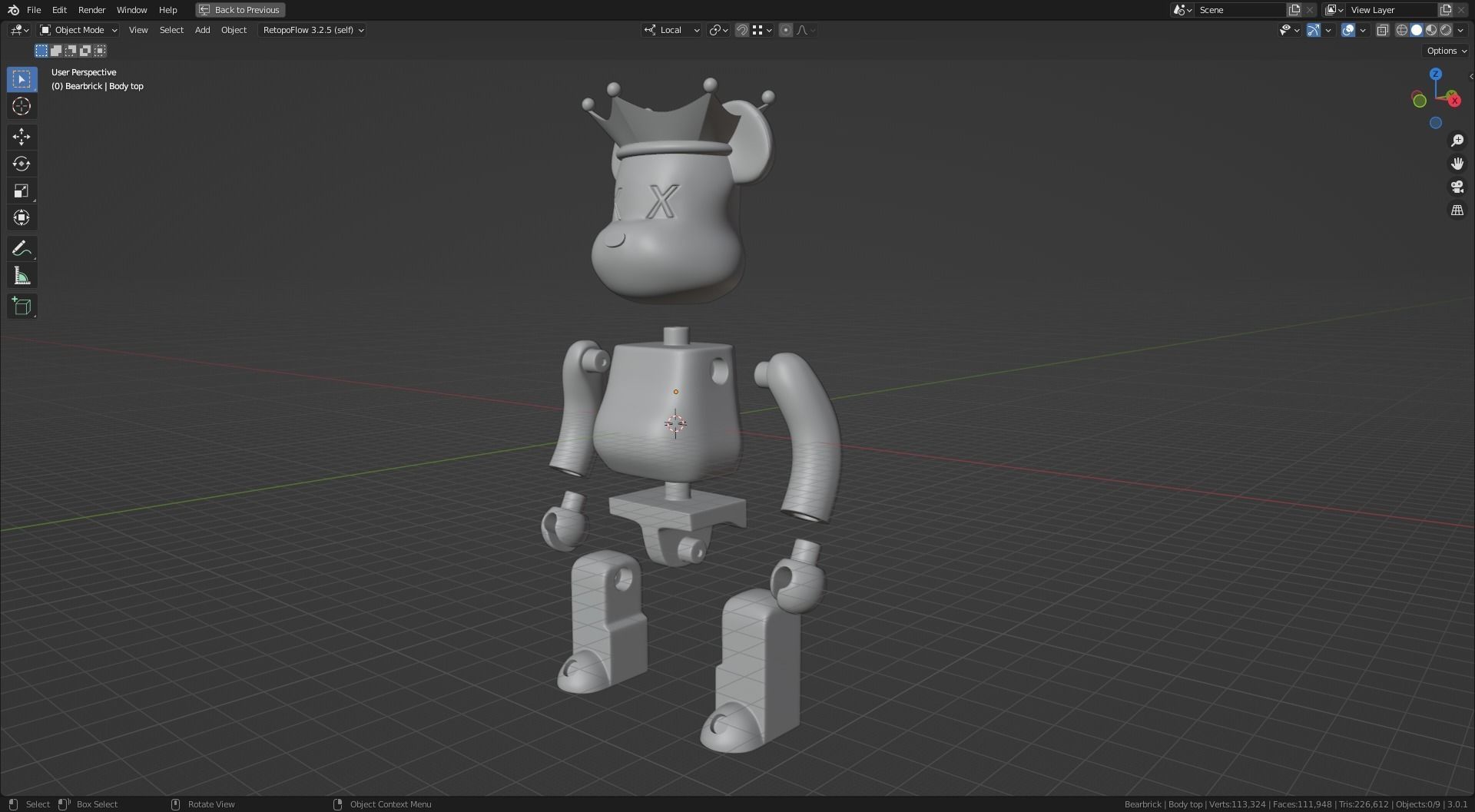Toggle viewport gizmos display
The width and height of the screenshot is (1475, 812).
pos(1314,30)
